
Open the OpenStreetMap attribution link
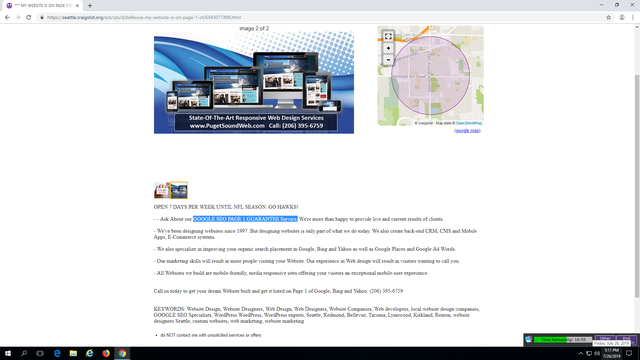point(469,123)
